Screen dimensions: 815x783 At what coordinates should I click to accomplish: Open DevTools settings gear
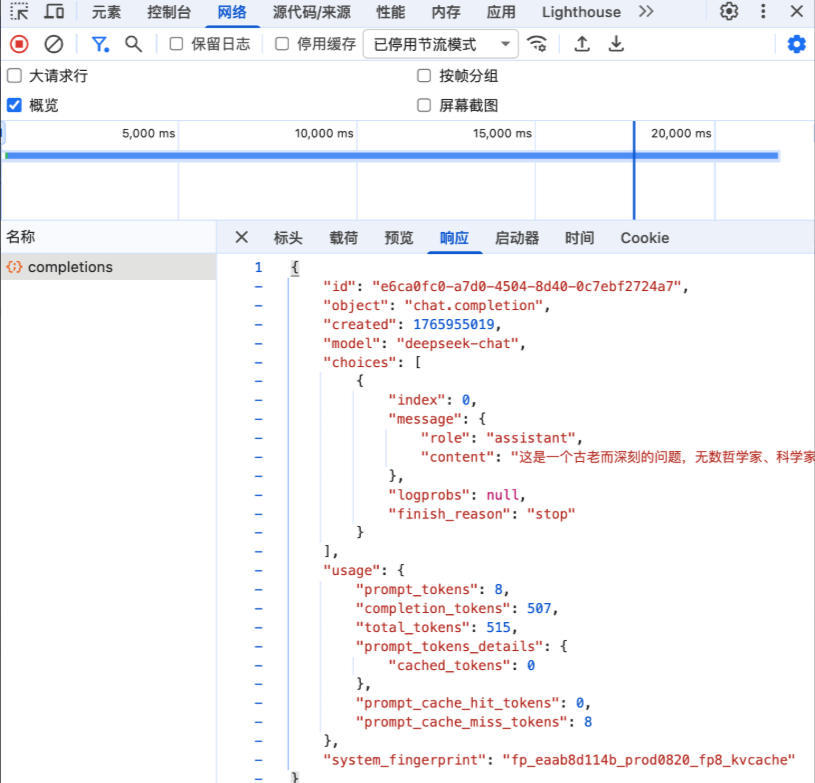pos(728,12)
